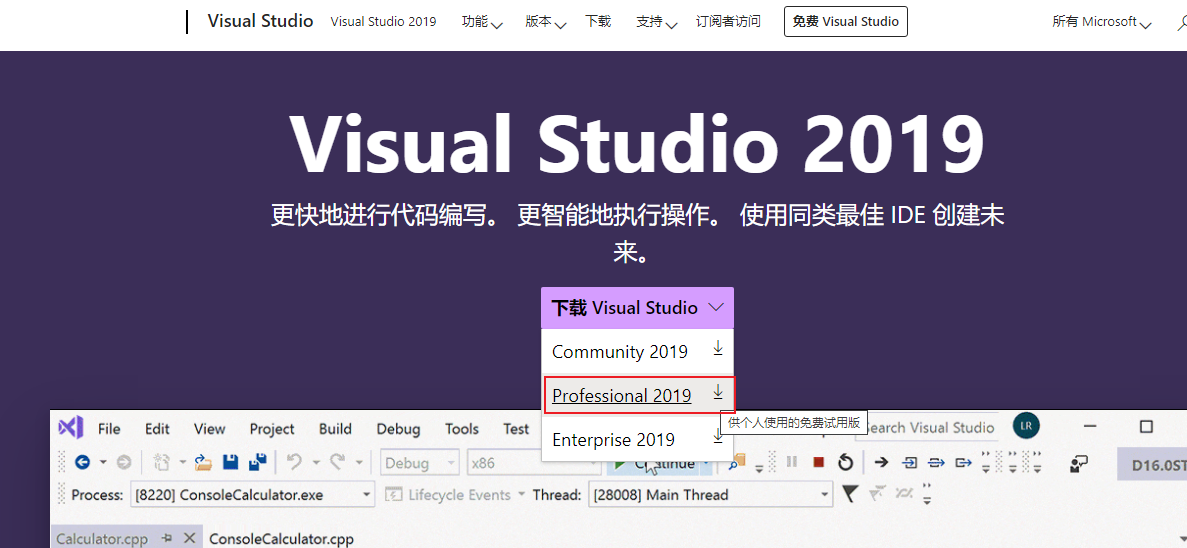This screenshot has height=548, width=1187.
Task: Click the Step Into debug icon
Action: coord(910,462)
